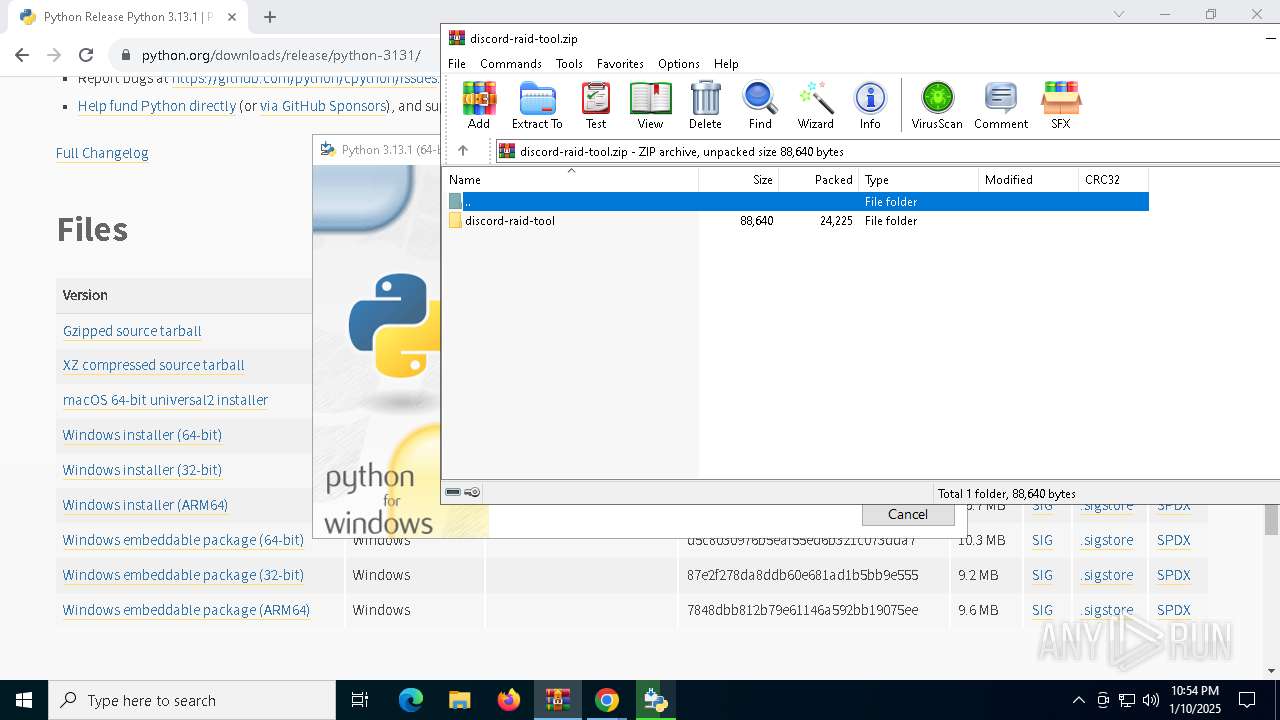Click the Chrome forward arrow
Screen dimensions: 1280x720
tap(54, 55)
